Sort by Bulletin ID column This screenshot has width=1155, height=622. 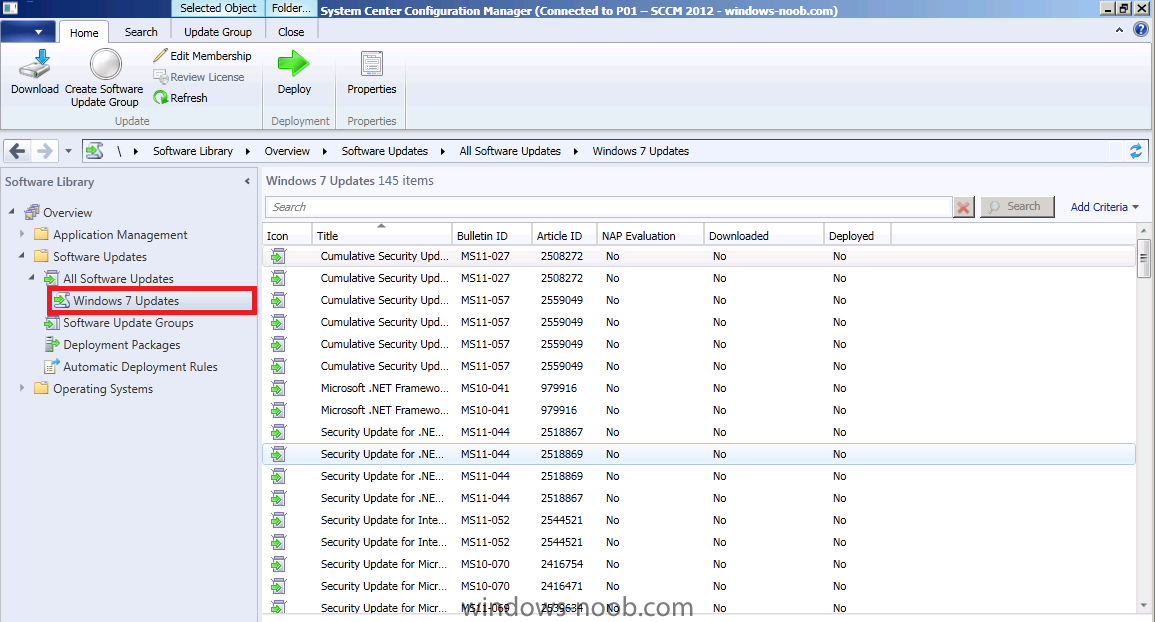pos(491,236)
